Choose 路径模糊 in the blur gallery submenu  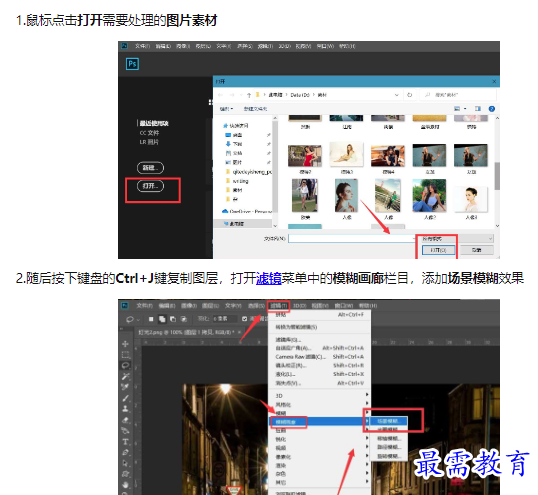[x=389, y=447]
